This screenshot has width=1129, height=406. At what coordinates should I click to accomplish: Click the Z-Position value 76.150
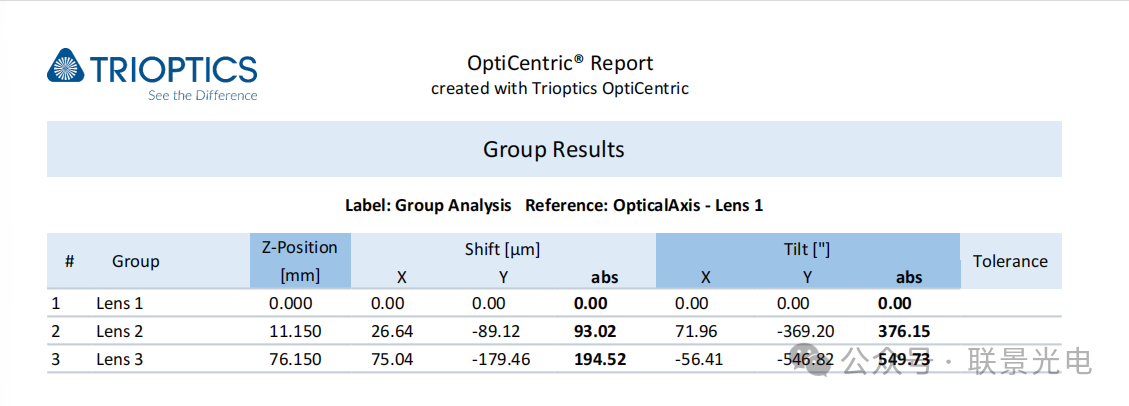(x=296, y=359)
